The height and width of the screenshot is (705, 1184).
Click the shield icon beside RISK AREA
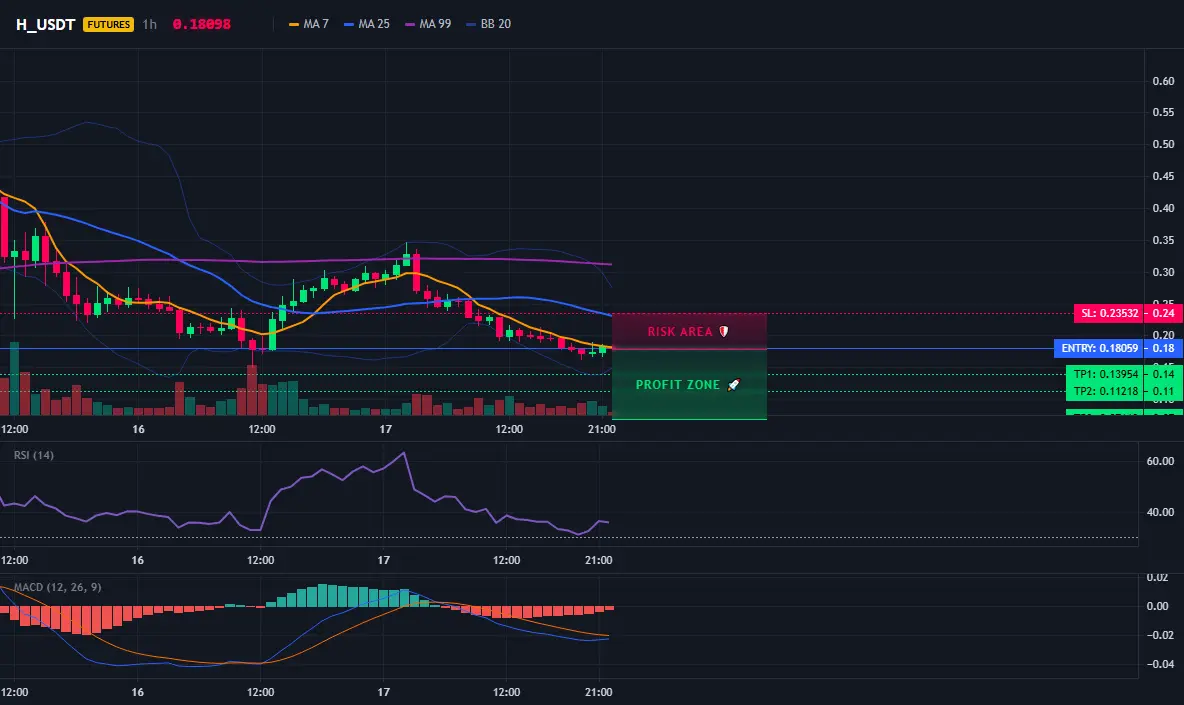[723, 331]
